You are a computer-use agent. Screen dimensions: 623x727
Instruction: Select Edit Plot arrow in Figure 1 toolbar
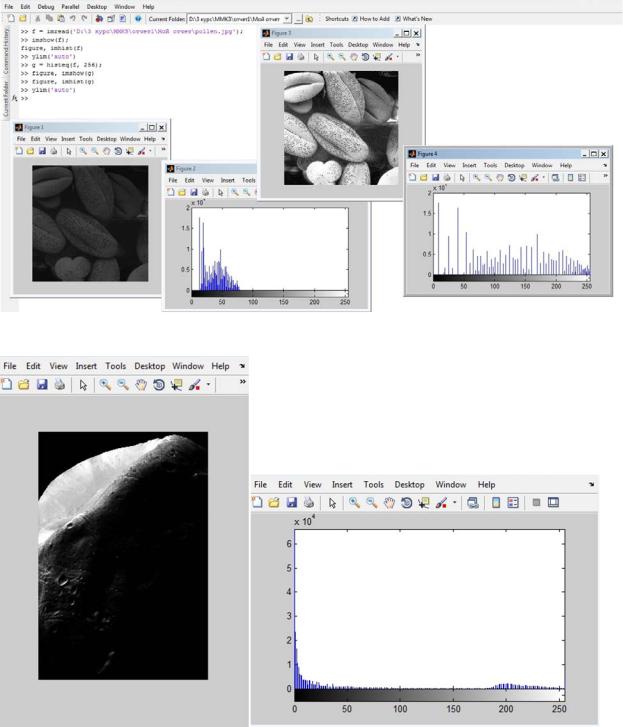[x=69, y=151]
